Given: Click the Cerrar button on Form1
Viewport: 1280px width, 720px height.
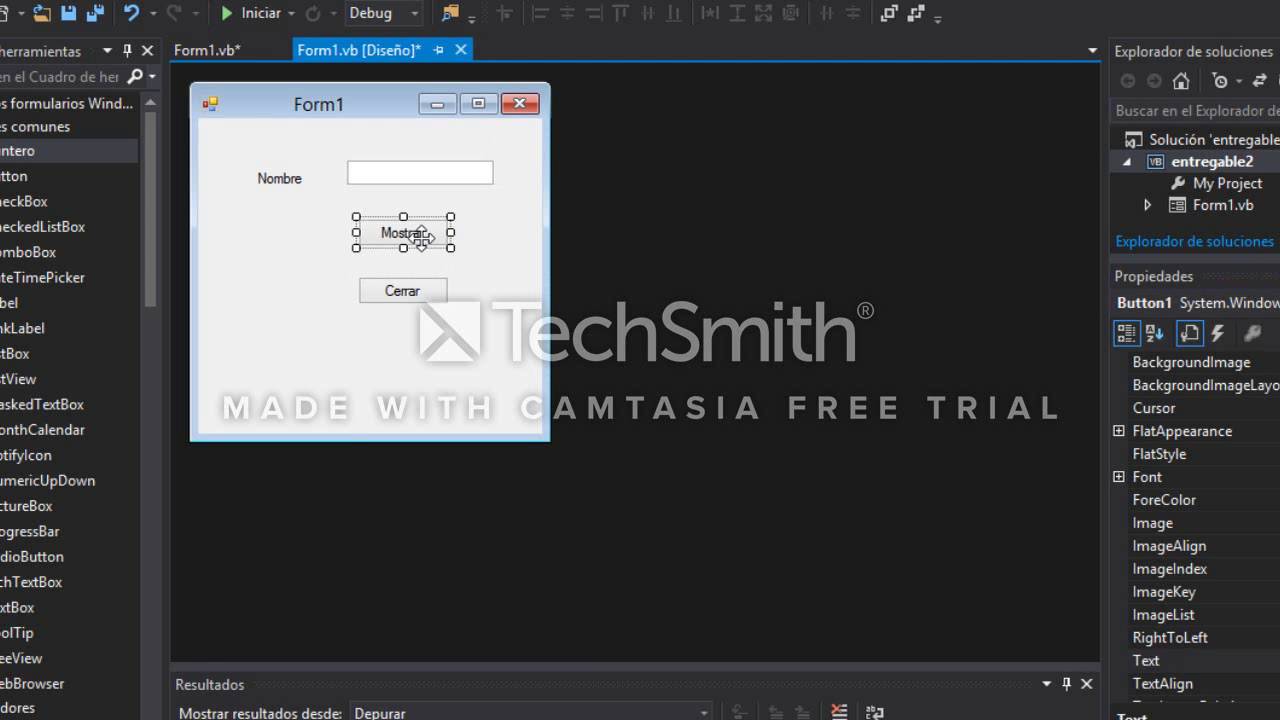Looking at the screenshot, I should [403, 291].
